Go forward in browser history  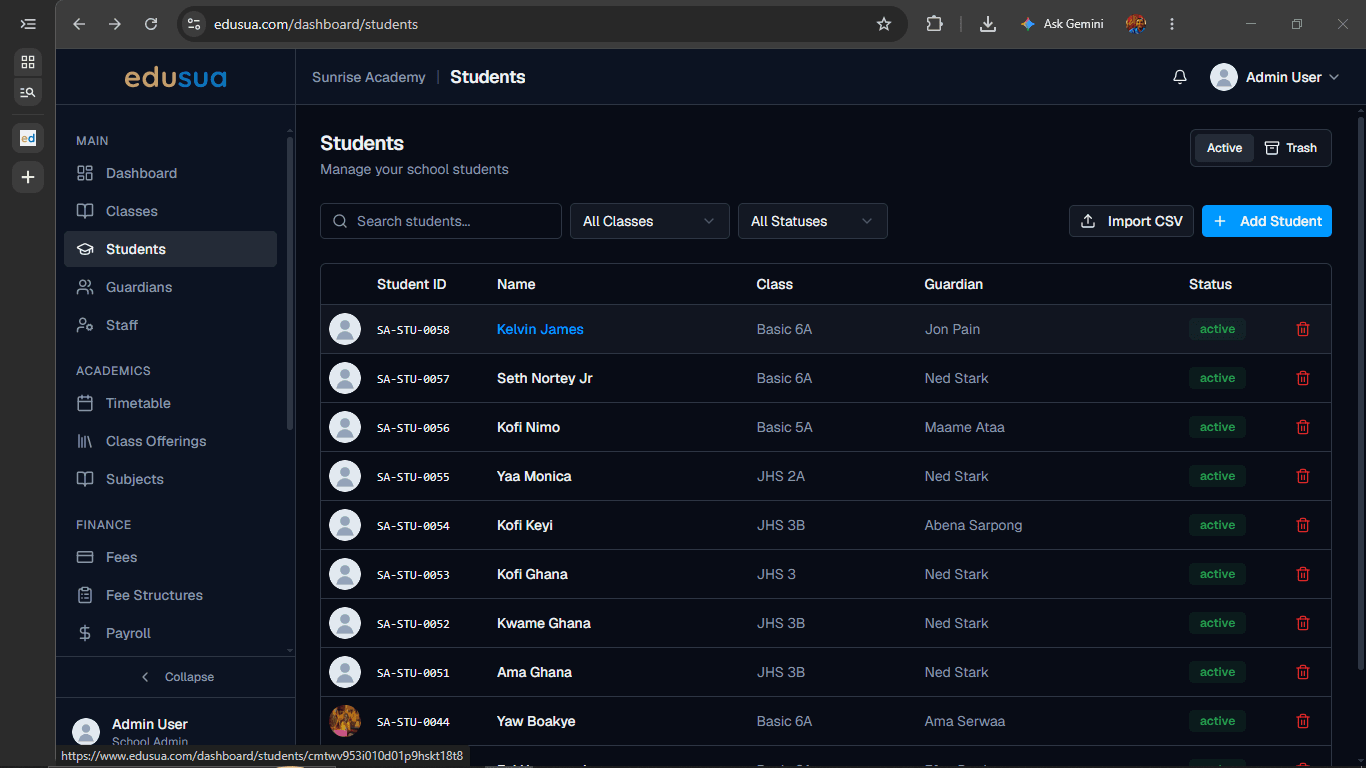click(x=115, y=24)
